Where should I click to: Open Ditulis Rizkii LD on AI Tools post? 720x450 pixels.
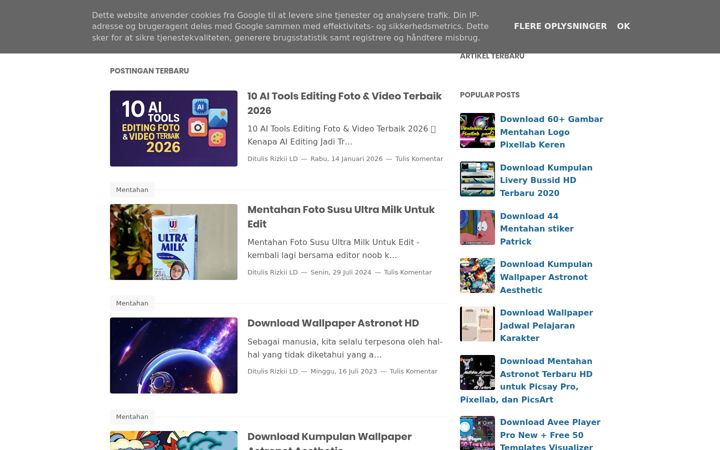click(273, 159)
